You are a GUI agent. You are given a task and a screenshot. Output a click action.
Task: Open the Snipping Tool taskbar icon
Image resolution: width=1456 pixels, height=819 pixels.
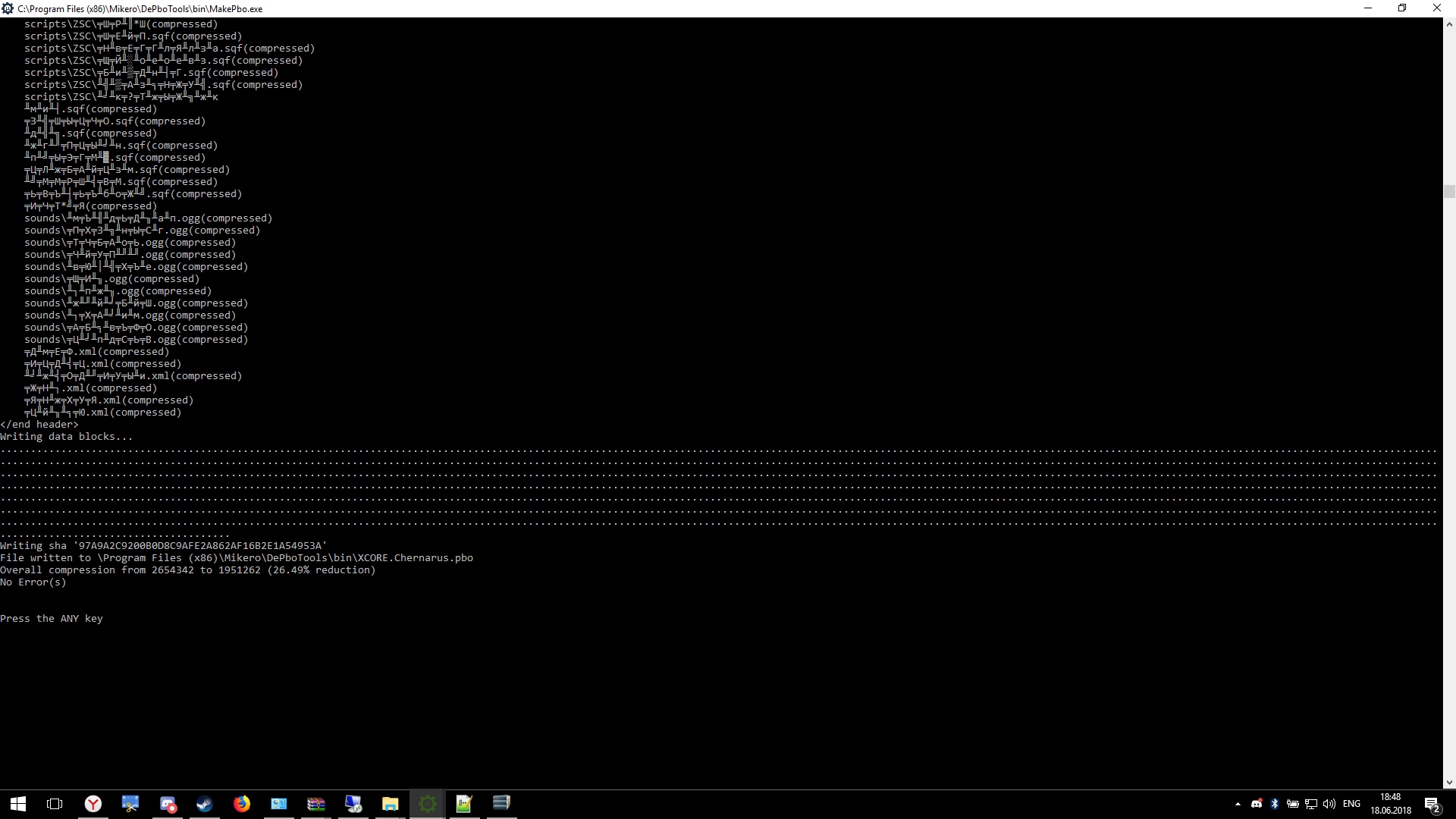click(130, 804)
